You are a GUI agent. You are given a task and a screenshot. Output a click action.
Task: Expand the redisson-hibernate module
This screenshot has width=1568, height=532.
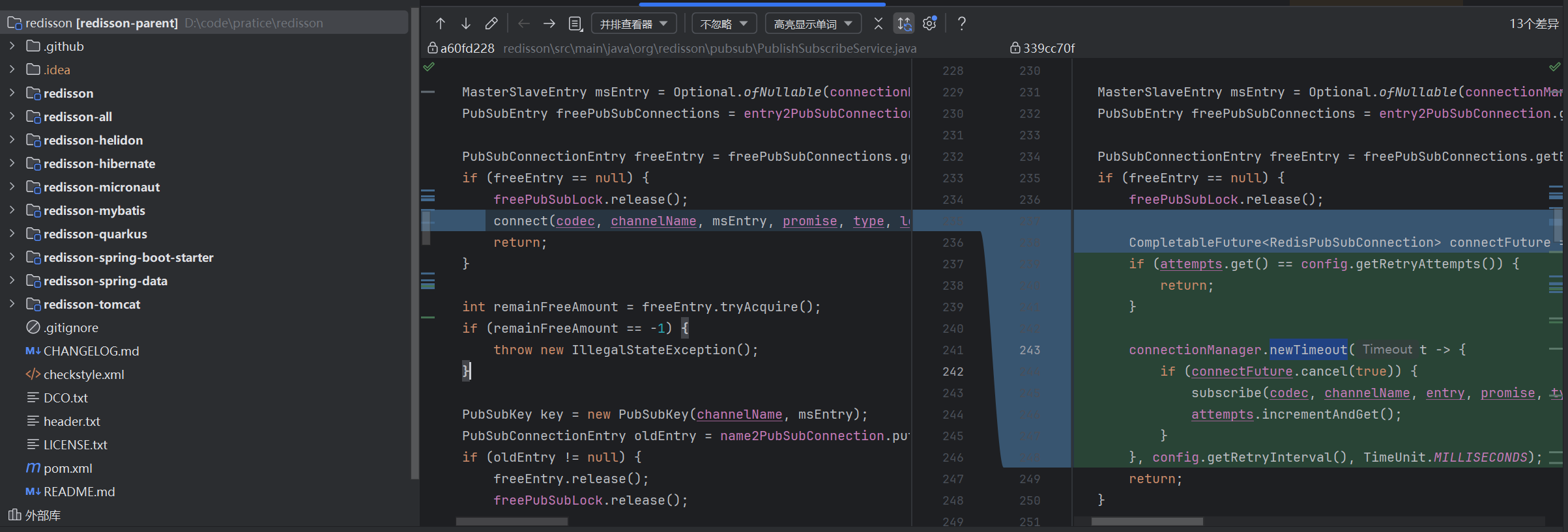pos(12,163)
